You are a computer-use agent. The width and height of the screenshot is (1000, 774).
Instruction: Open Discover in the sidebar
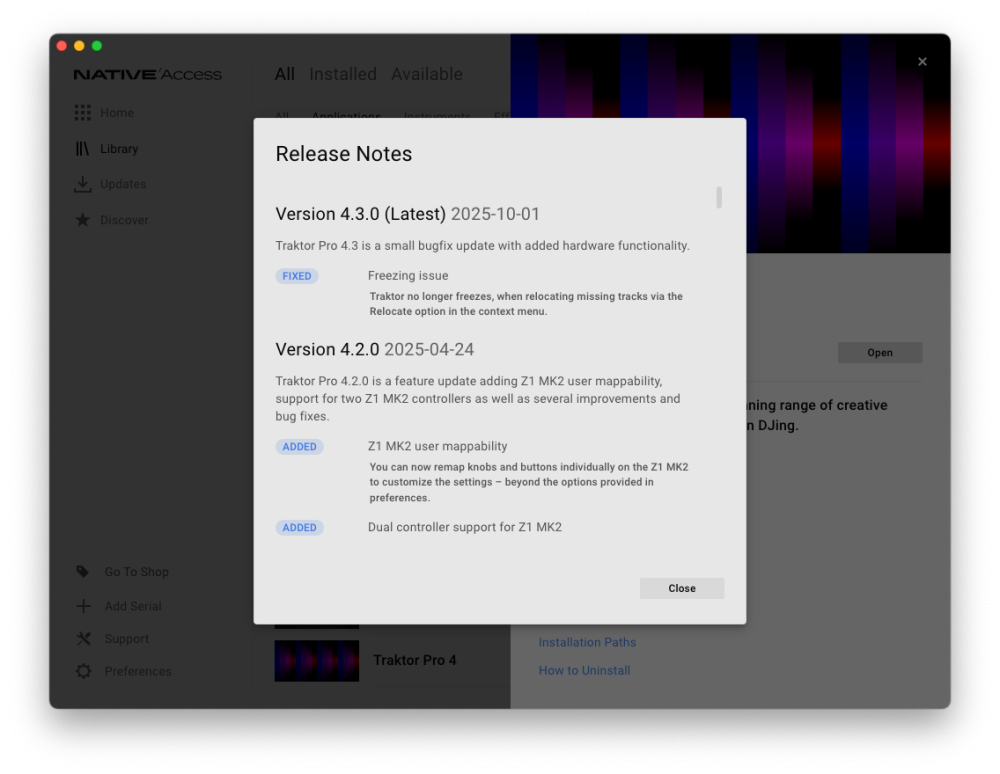124,220
